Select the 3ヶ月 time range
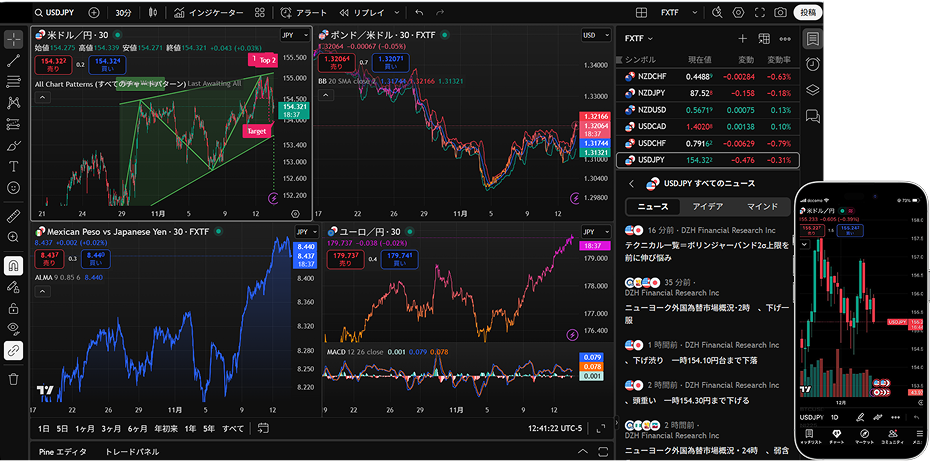 pyautogui.click(x=111, y=428)
